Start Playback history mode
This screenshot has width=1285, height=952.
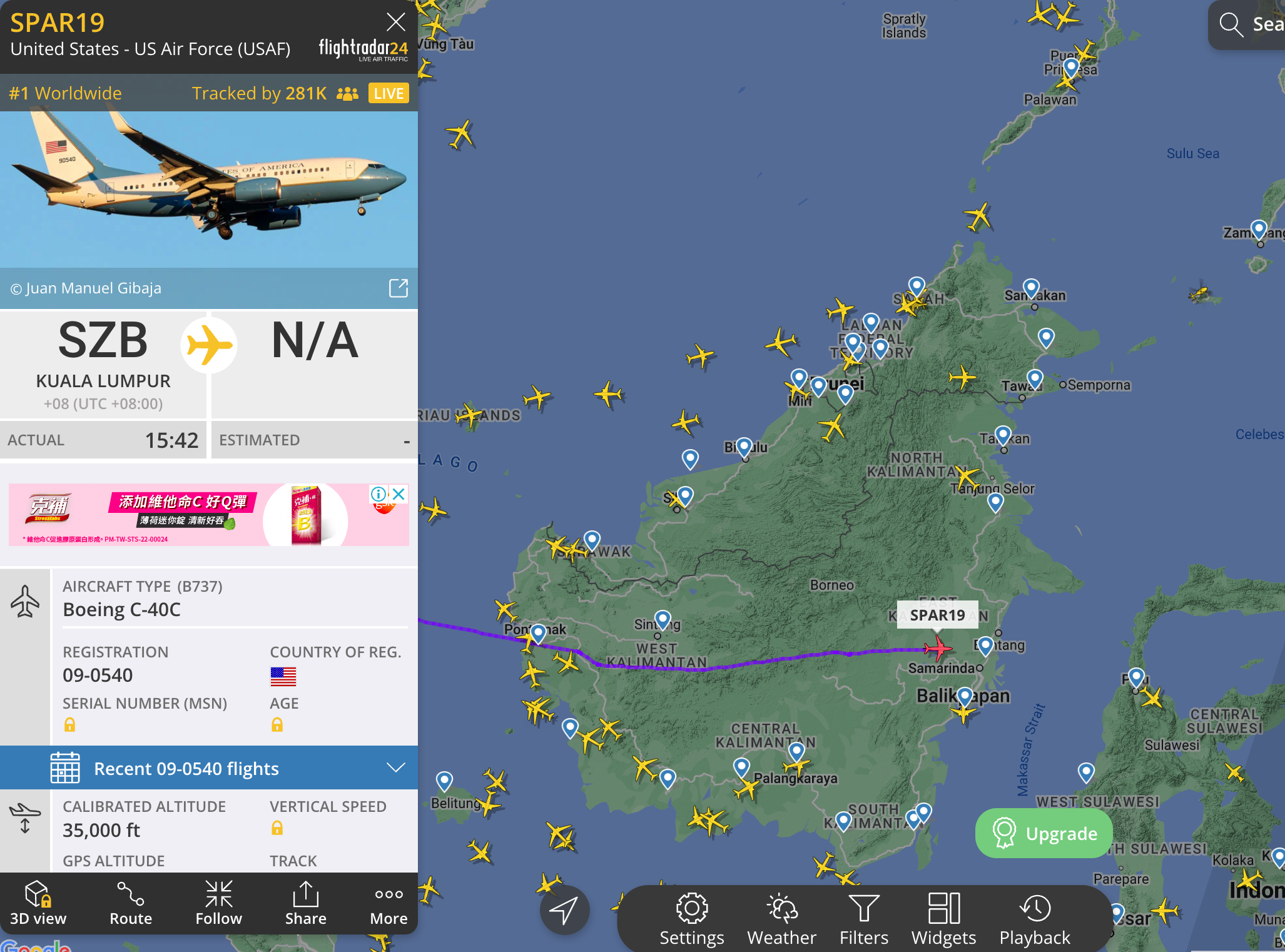pyautogui.click(x=1035, y=919)
